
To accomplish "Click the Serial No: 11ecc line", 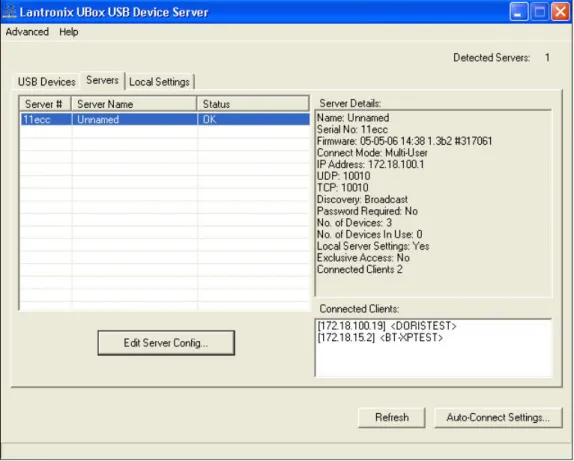I will click(352, 129).
